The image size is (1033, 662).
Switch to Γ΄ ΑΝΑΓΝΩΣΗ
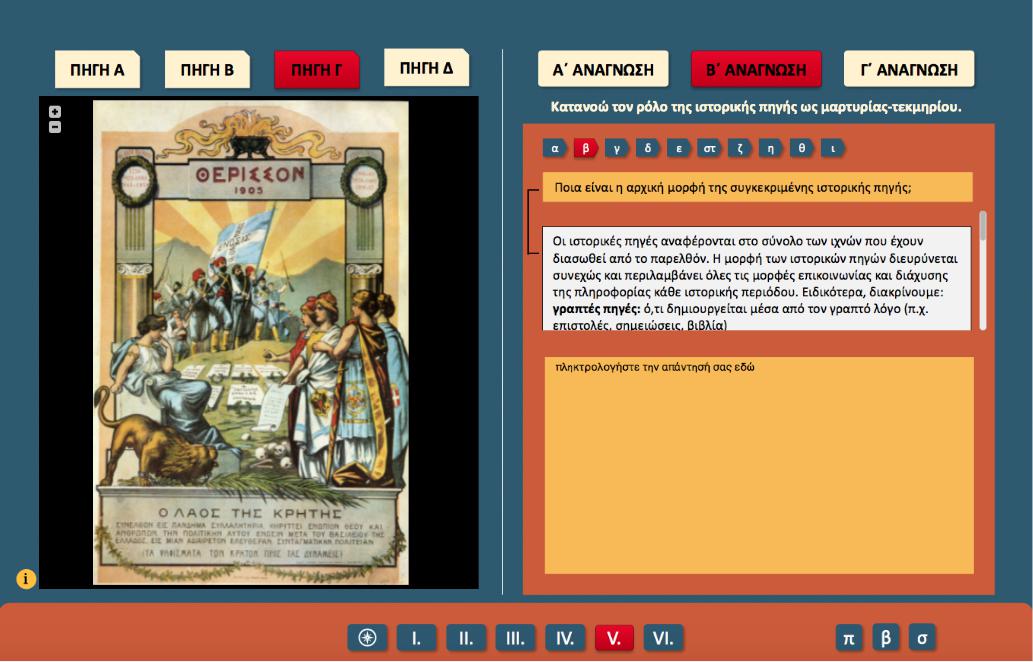pyautogui.click(x=908, y=69)
